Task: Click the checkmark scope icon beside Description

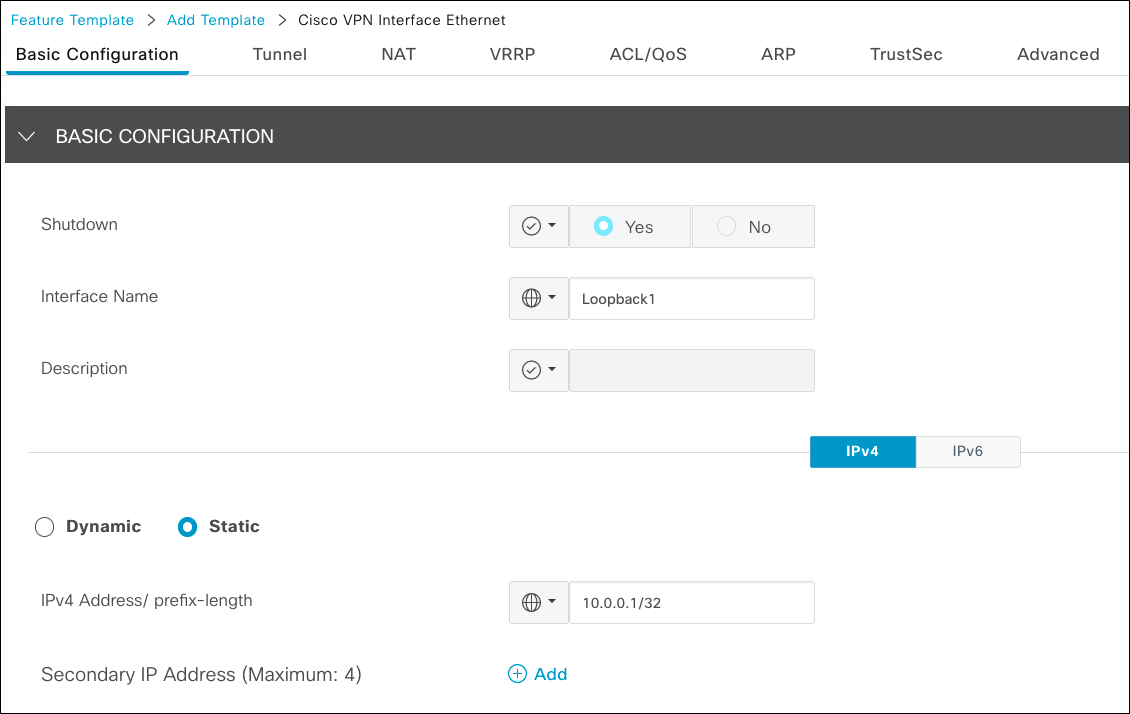Action: pos(532,370)
